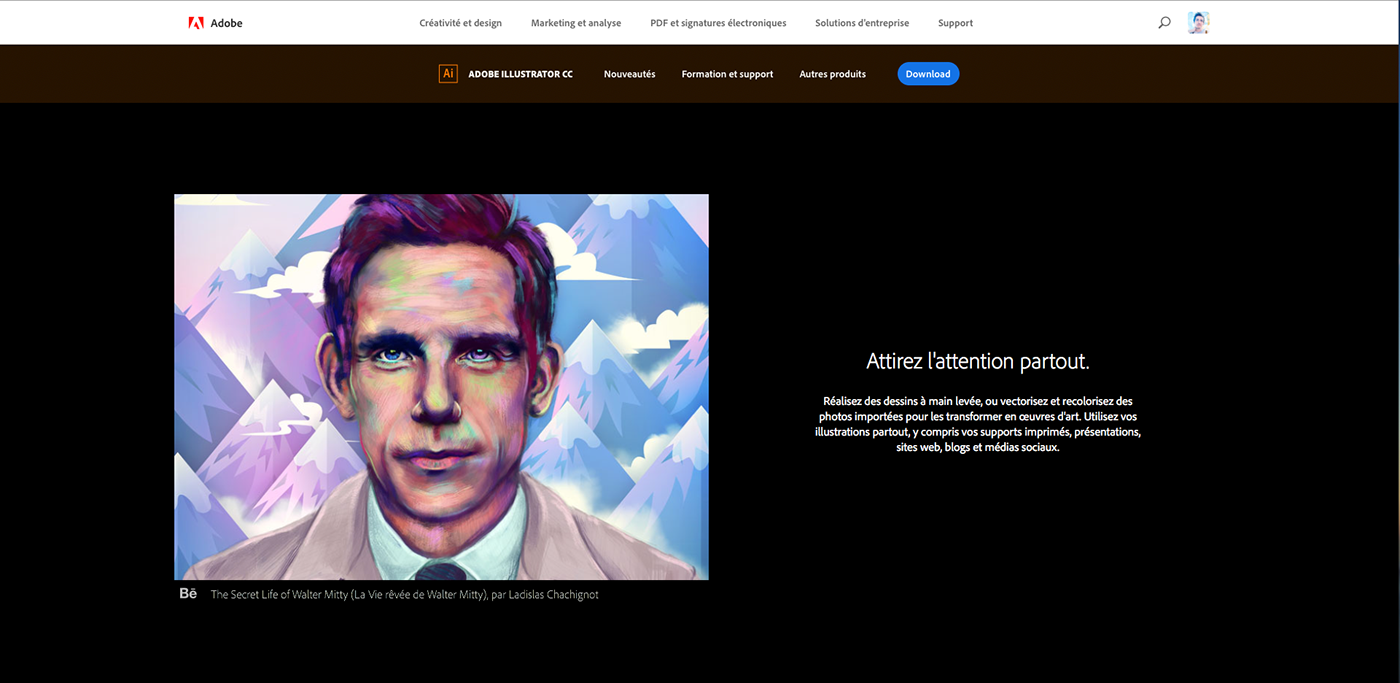Click the ADOBE ILLUSTRATOR CC title link
This screenshot has height=683, width=1400.
click(x=520, y=74)
